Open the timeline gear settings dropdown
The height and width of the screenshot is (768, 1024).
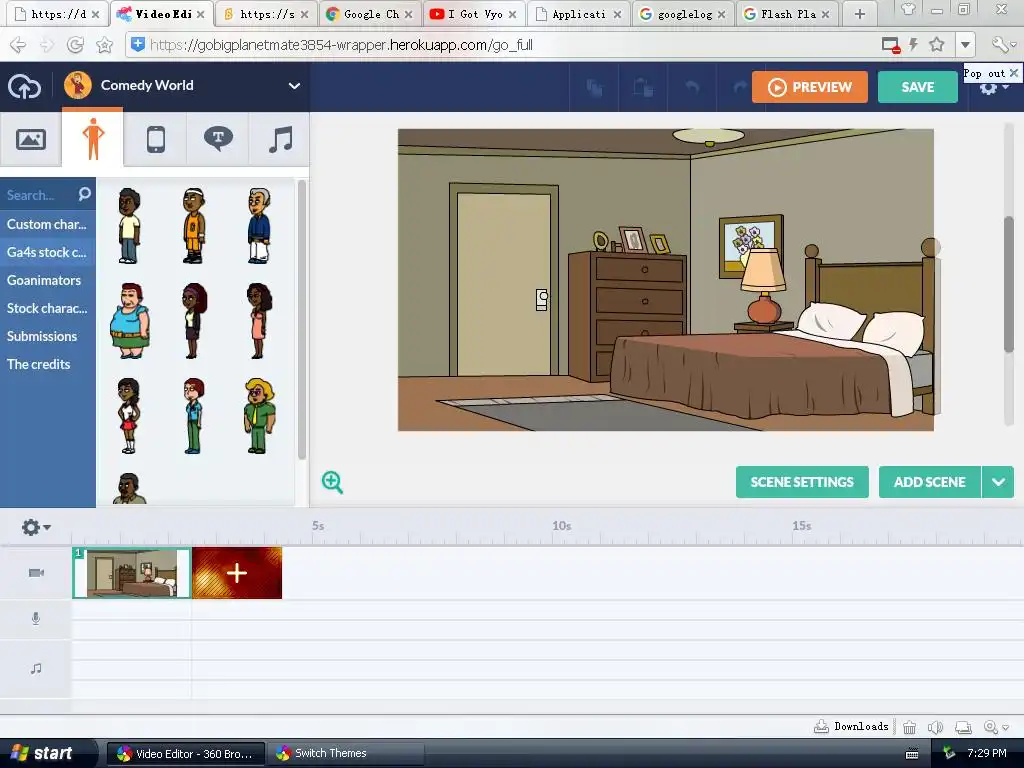36,526
